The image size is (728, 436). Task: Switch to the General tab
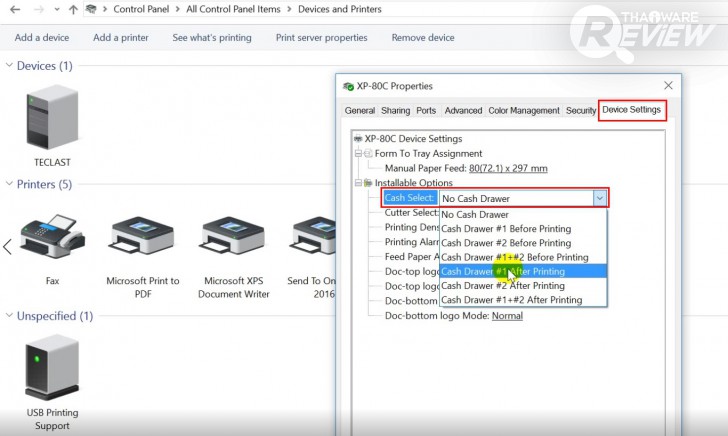point(359,111)
